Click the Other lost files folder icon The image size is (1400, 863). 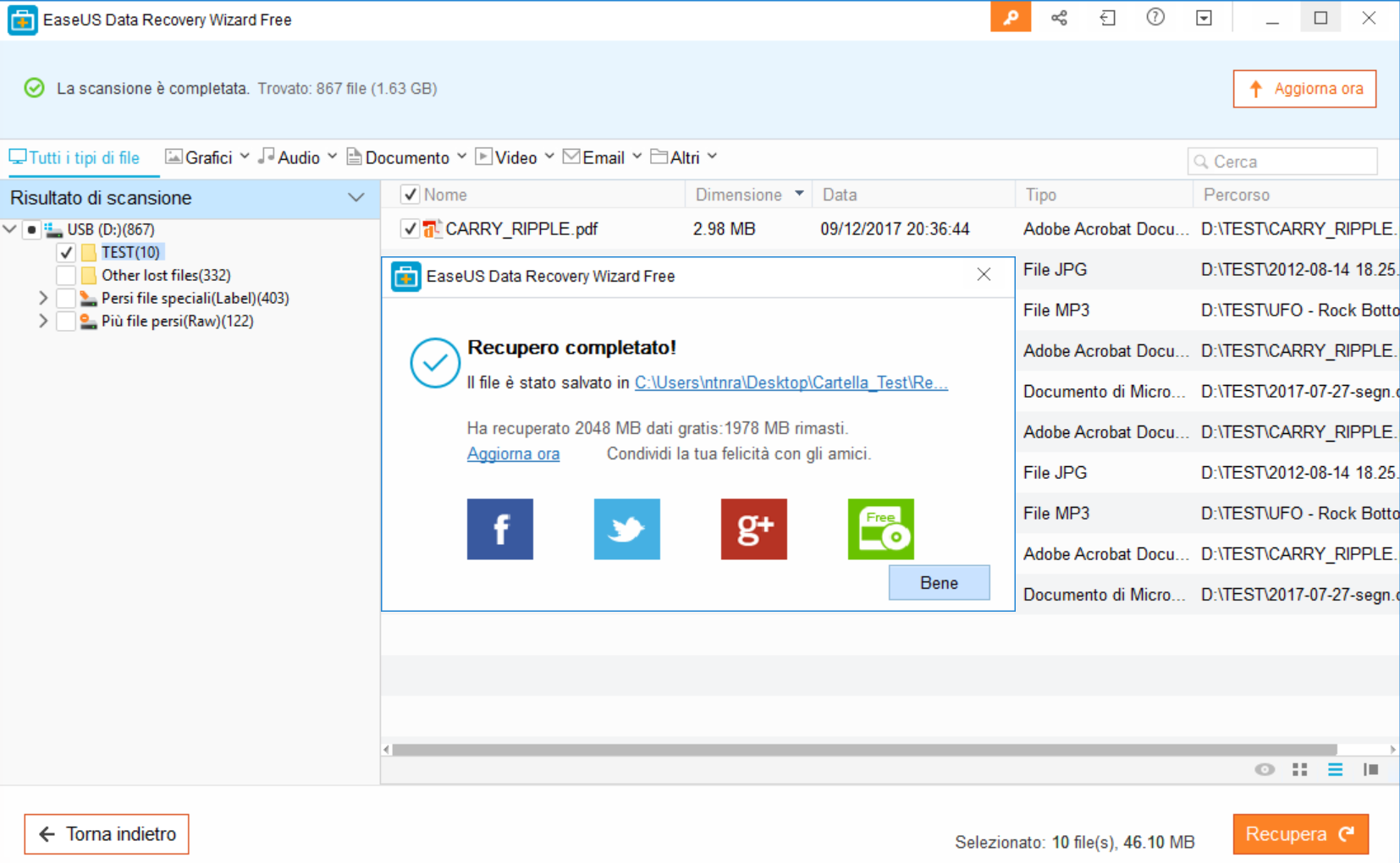(89, 275)
